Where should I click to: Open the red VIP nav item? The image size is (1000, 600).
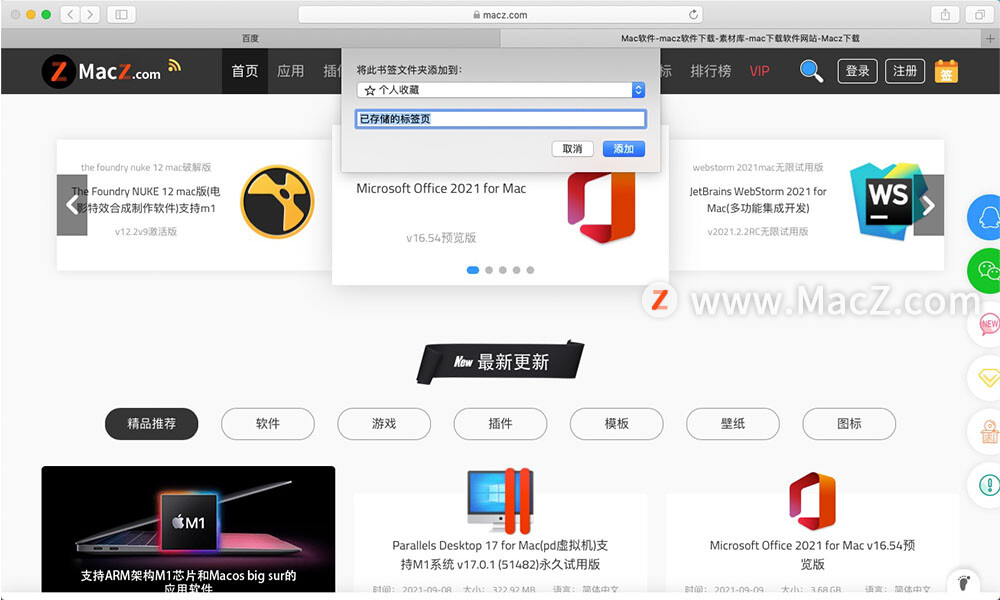pos(760,71)
